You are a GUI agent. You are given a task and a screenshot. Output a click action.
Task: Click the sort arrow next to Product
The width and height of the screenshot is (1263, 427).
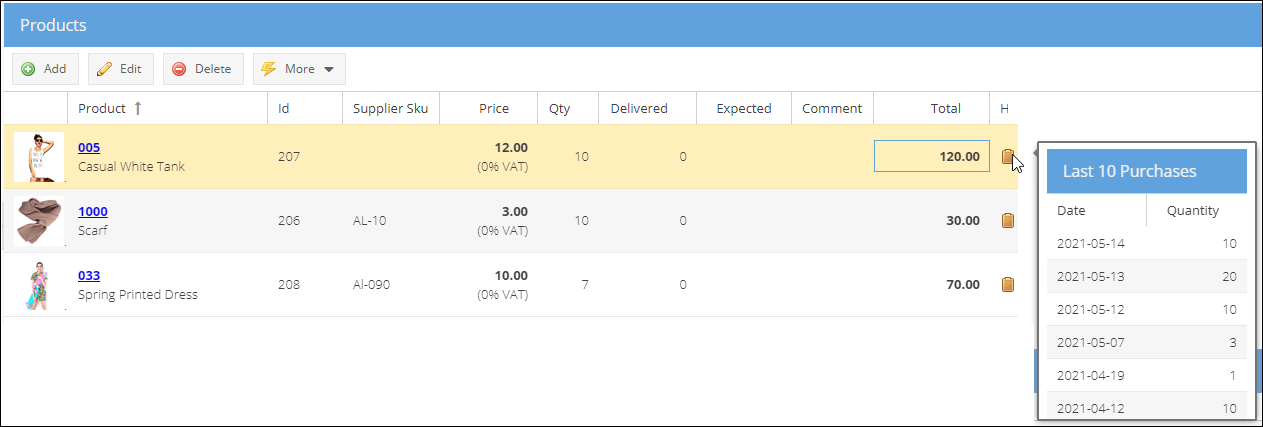tap(137, 108)
